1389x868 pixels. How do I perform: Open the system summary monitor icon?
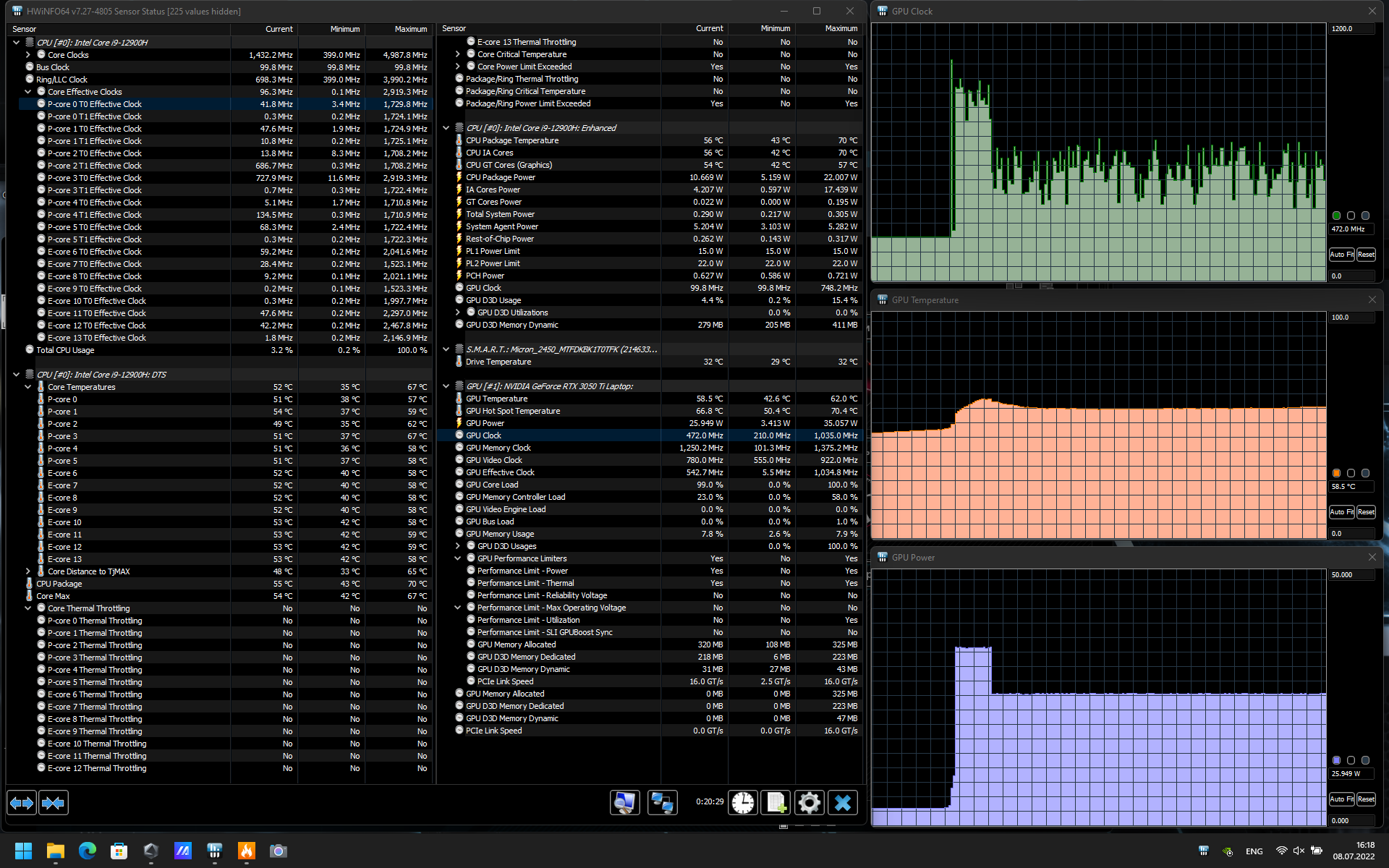[624, 803]
